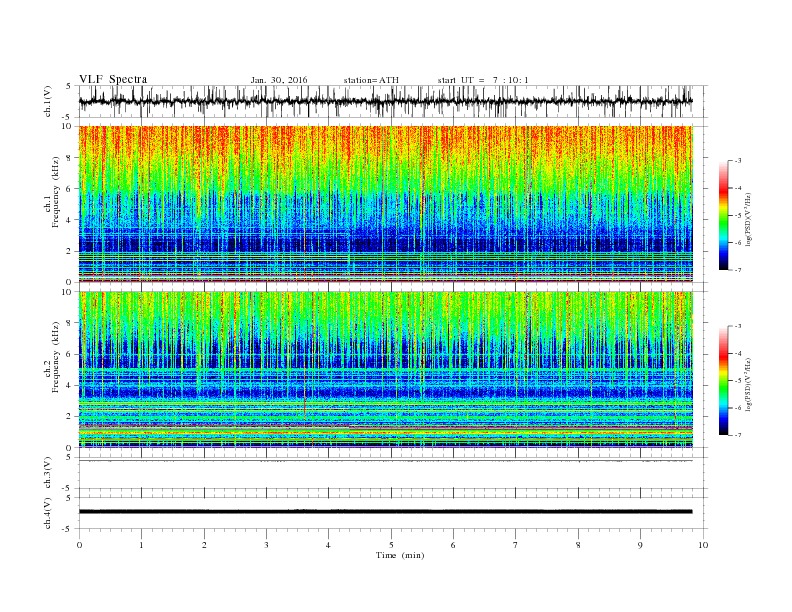Click the "0" tick label on the Time axis
This screenshot has height=612, width=792.
pos(79,545)
